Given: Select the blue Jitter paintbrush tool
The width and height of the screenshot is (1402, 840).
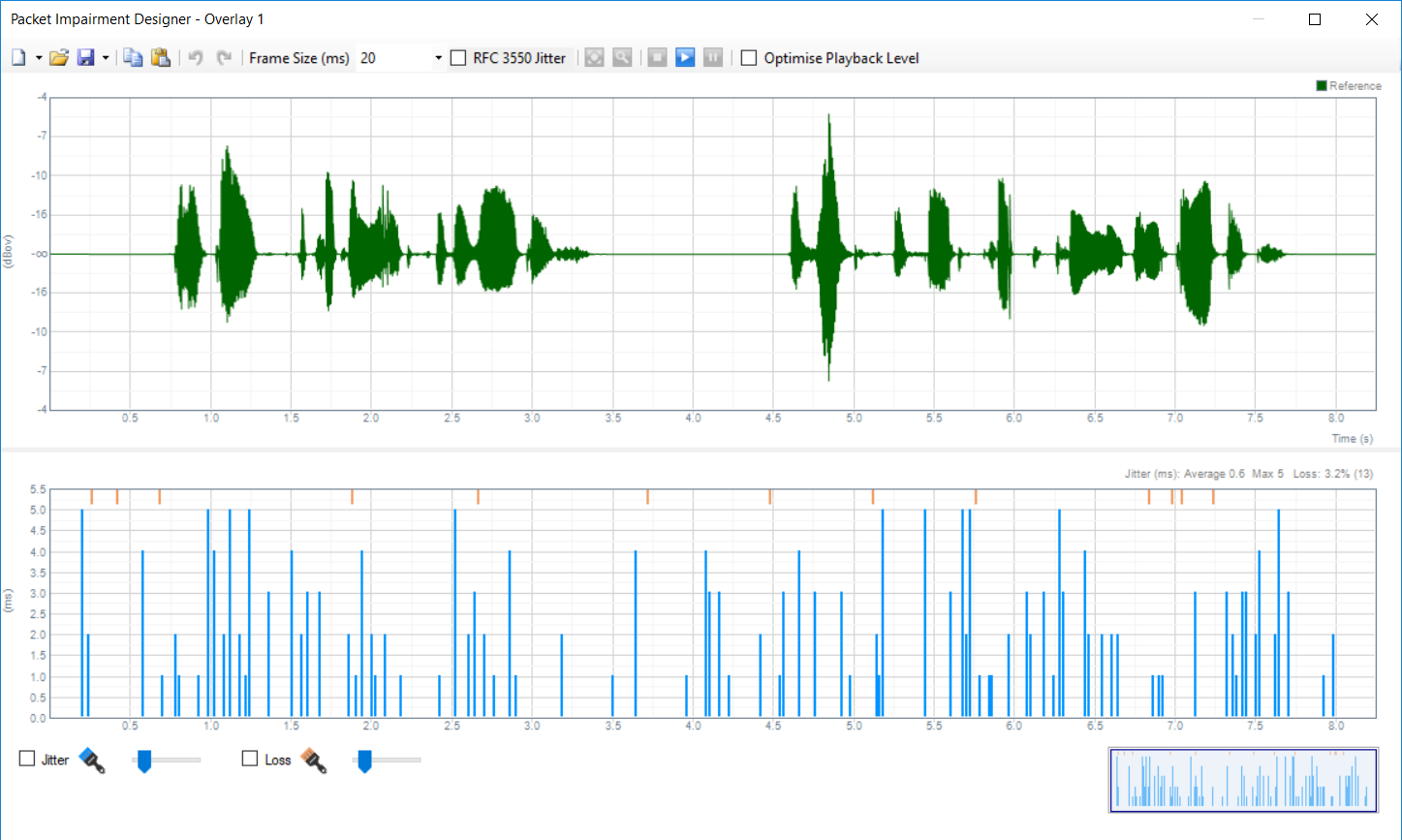Looking at the screenshot, I should 92,761.
